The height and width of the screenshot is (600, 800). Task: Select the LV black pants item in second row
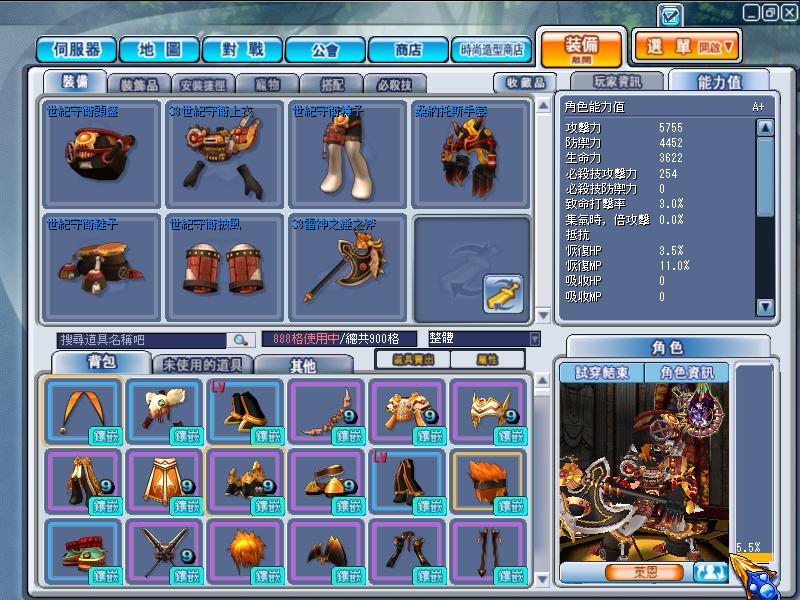pyautogui.click(x=407, y=481)
